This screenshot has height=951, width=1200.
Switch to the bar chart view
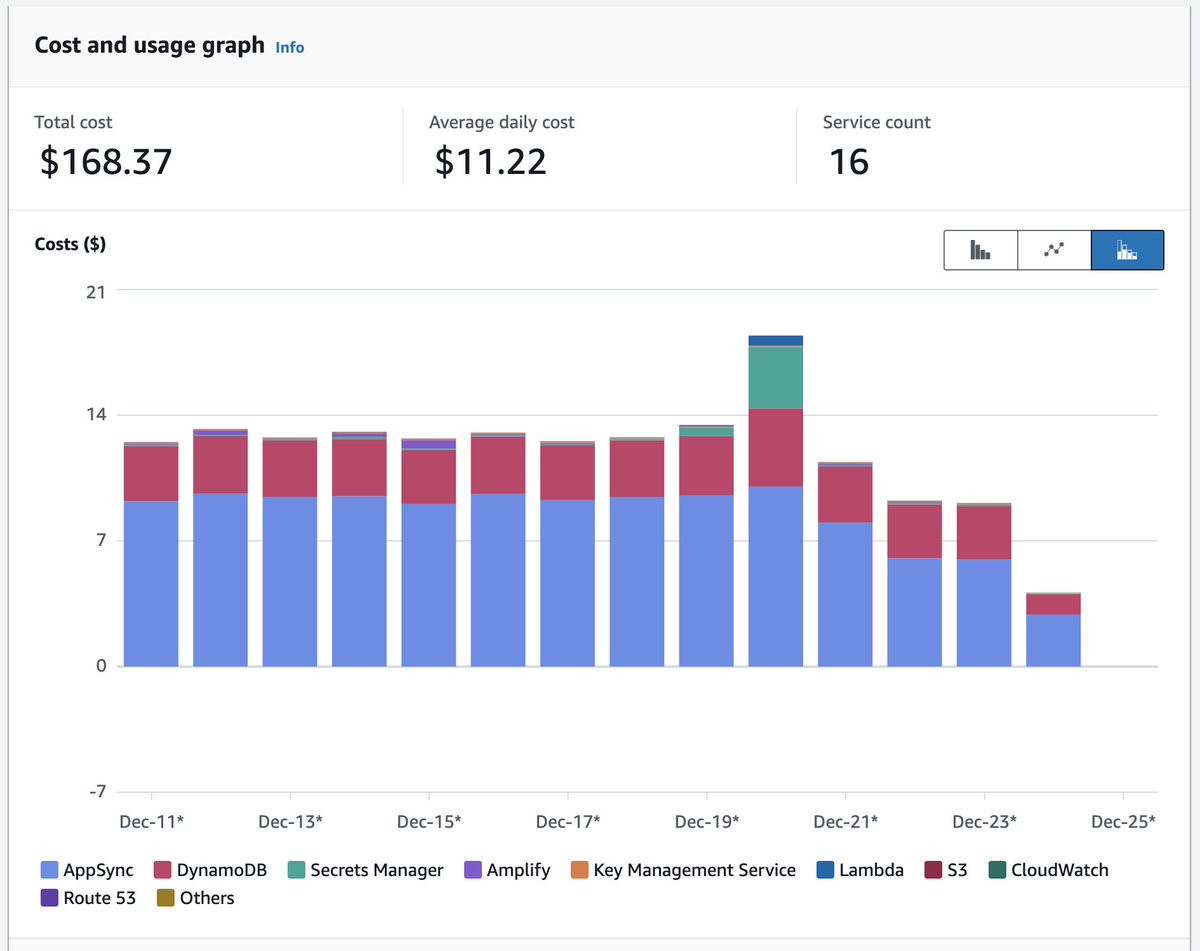pos(981,250)
